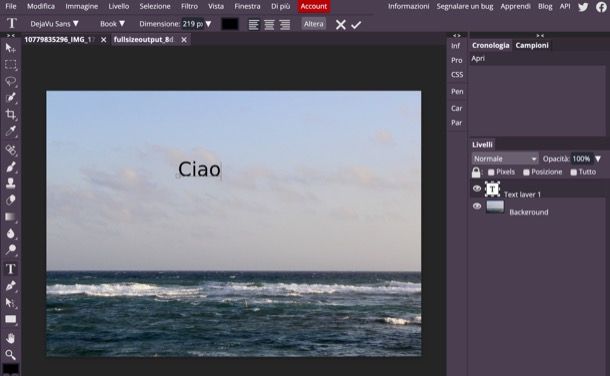Confirm text editing with the checkmark
Viewport: 610px width, 376px height.
pos(356,24)
